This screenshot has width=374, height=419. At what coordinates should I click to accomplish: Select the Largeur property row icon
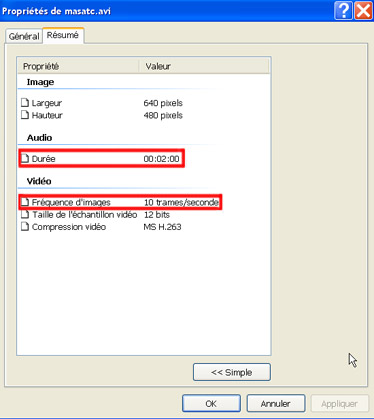point(25,102)
